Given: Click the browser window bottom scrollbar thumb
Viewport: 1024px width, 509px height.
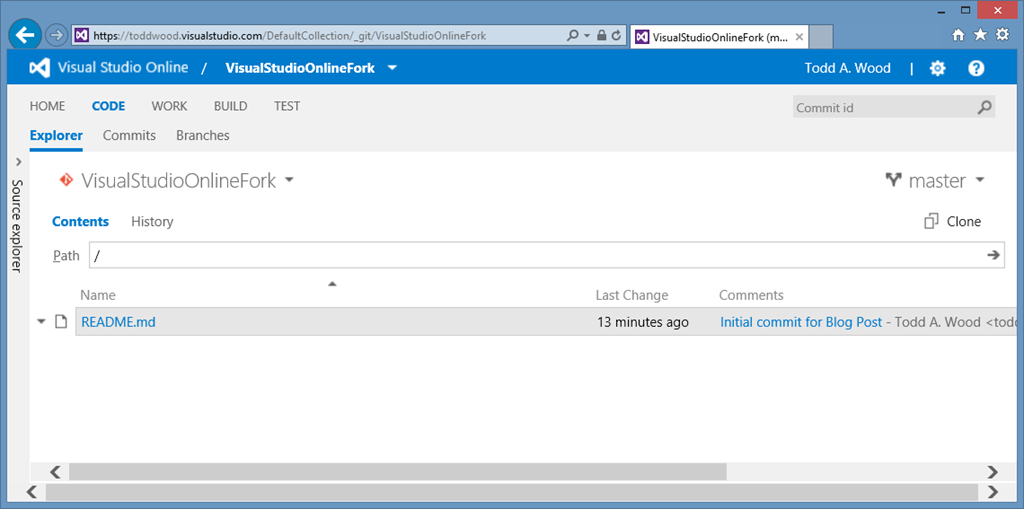Looking at the screenshot, I should click(x=511, y=491).
